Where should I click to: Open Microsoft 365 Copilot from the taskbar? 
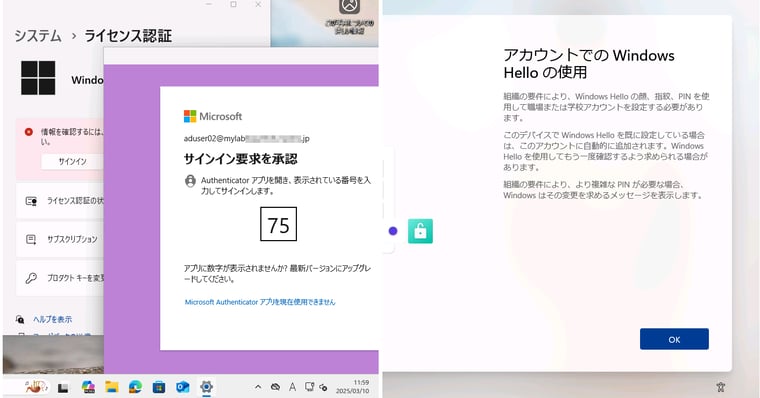click(88, 387)
